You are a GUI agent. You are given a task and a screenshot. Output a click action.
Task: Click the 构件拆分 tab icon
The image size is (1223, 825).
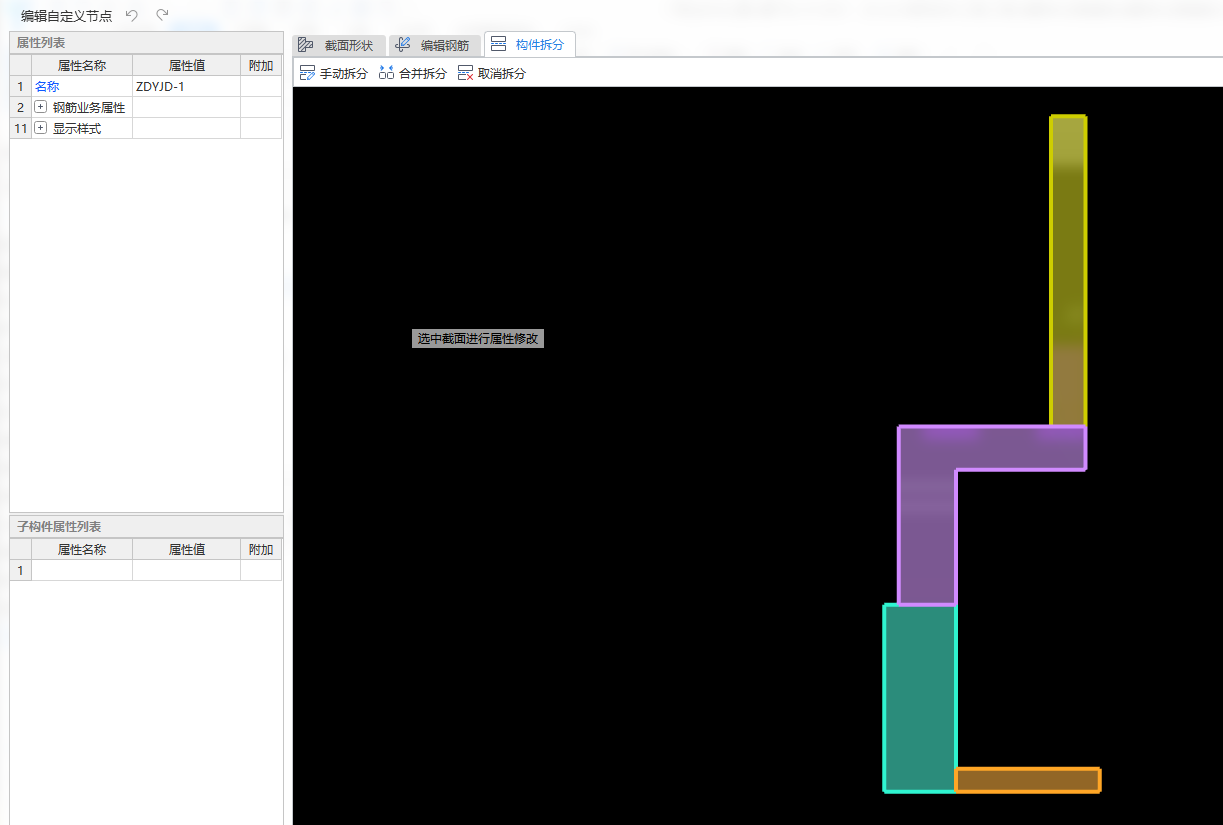tap(498, 44)
